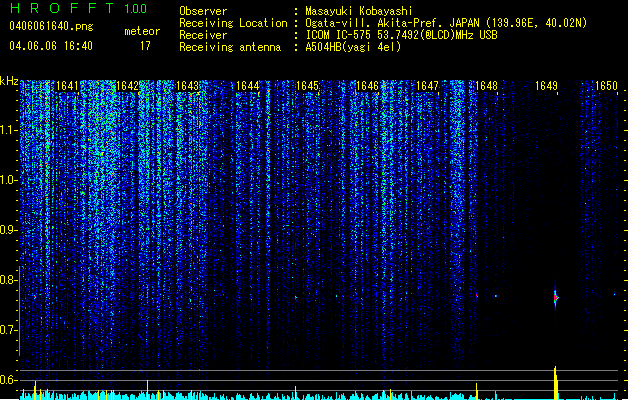Click the 1649 time marker
This screenshot has width=629, height=400.
(x=546, y=86)
